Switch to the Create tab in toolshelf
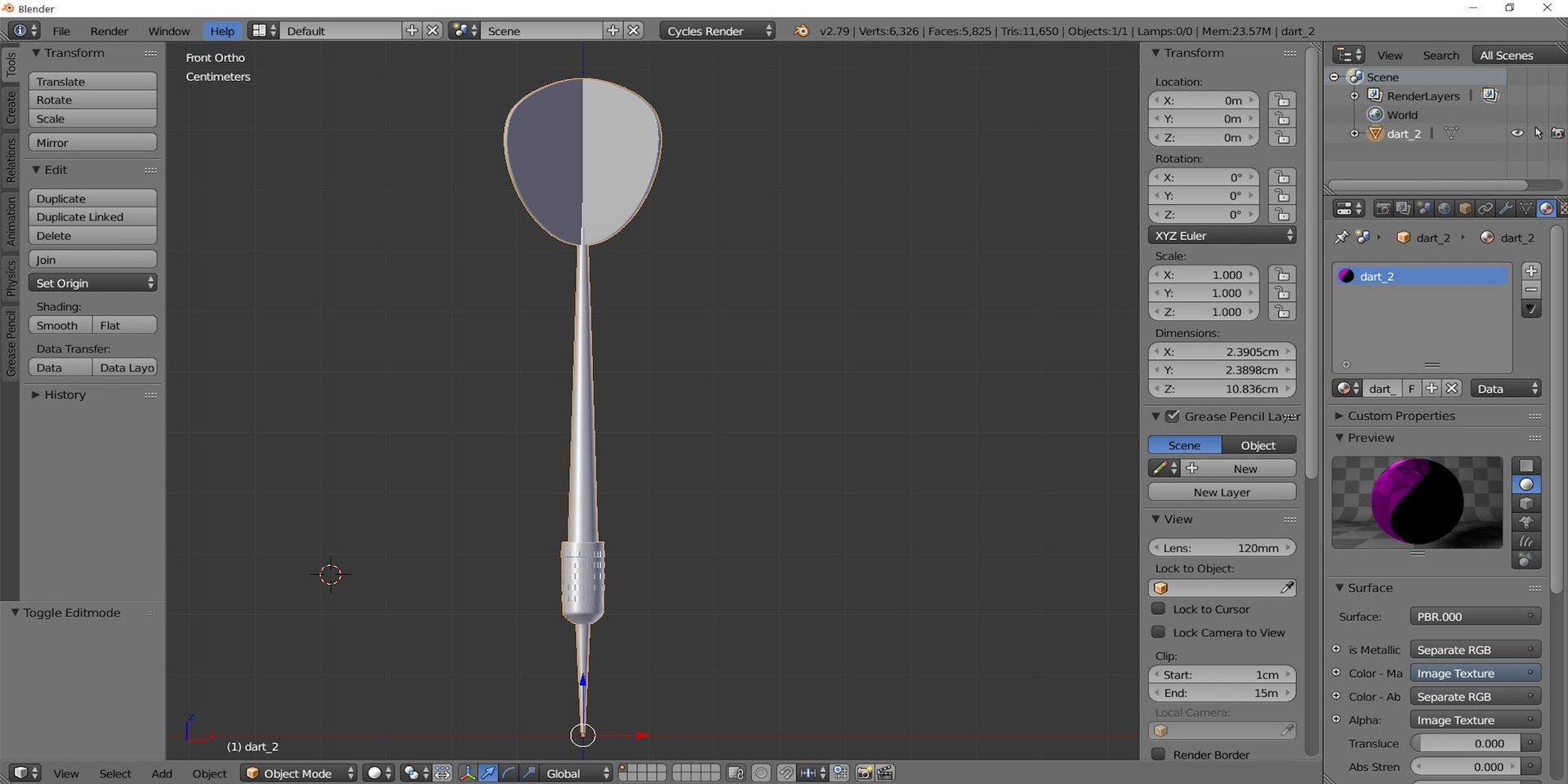 tap(11, 107)
